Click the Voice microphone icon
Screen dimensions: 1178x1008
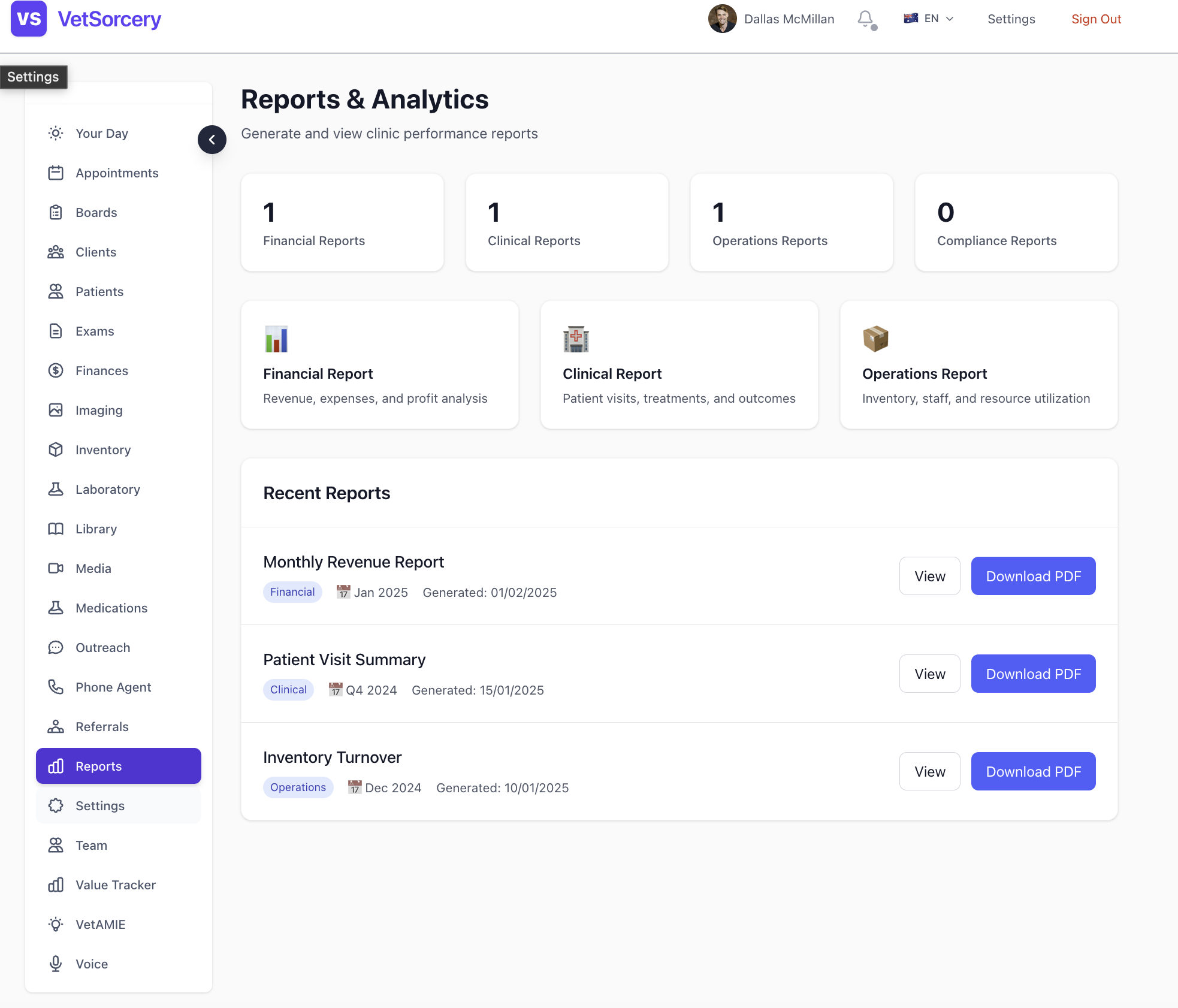tap(56, 964)
